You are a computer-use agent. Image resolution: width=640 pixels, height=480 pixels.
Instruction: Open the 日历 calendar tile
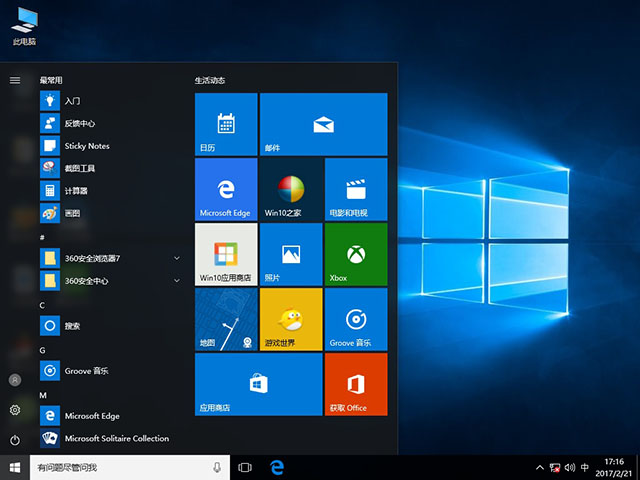(226, 124)
